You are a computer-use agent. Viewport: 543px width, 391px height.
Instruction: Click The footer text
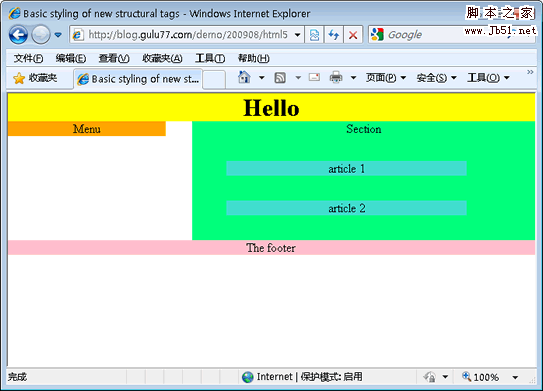point(271,248)
